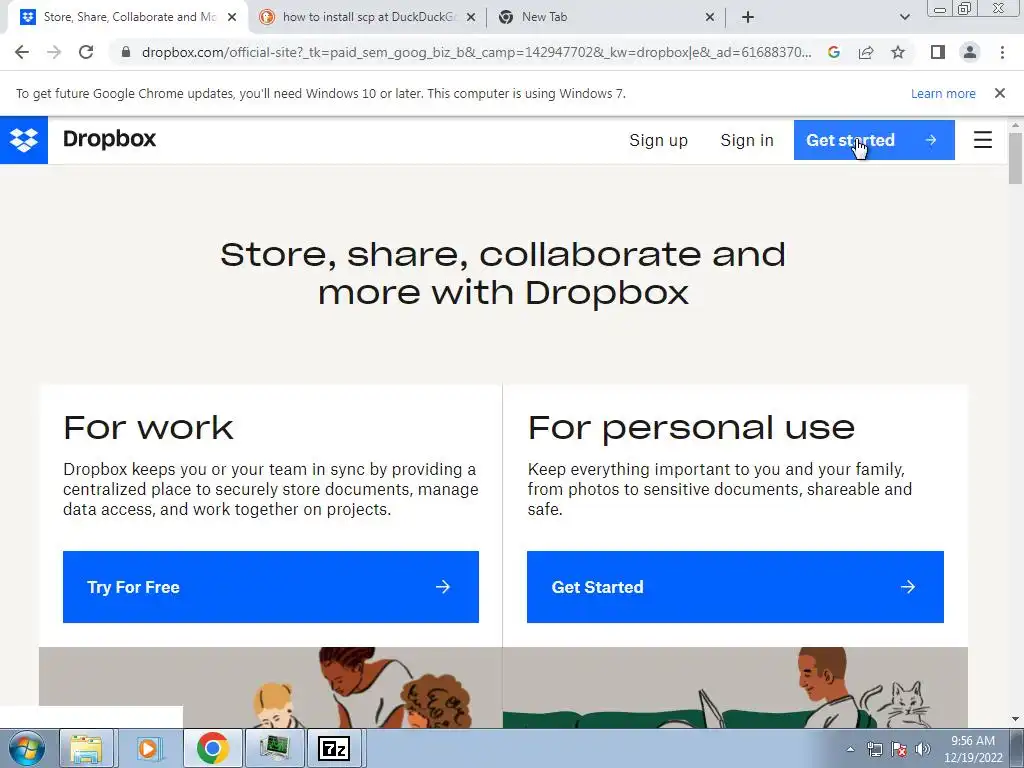The height and width of the screenshot is (768, 1024).
Task: Open 7-Zip from taskbar
Action: tap(334, 748)
